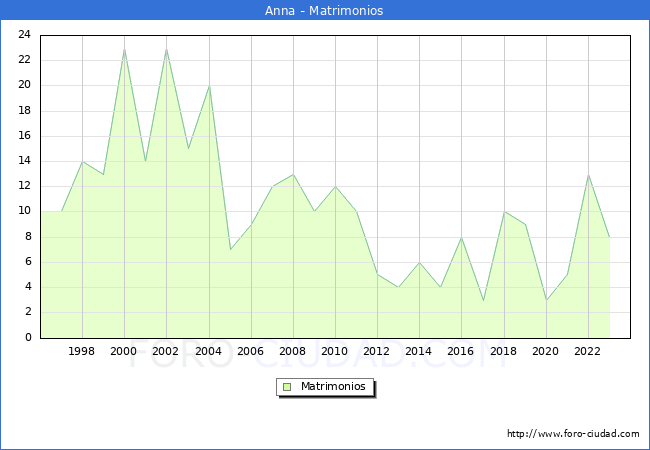The width and height of the screenshot is (650, 450).
Task: Click the green Matrimonios legend swatch
Action: pyautogui.click(x=286, y=386)
